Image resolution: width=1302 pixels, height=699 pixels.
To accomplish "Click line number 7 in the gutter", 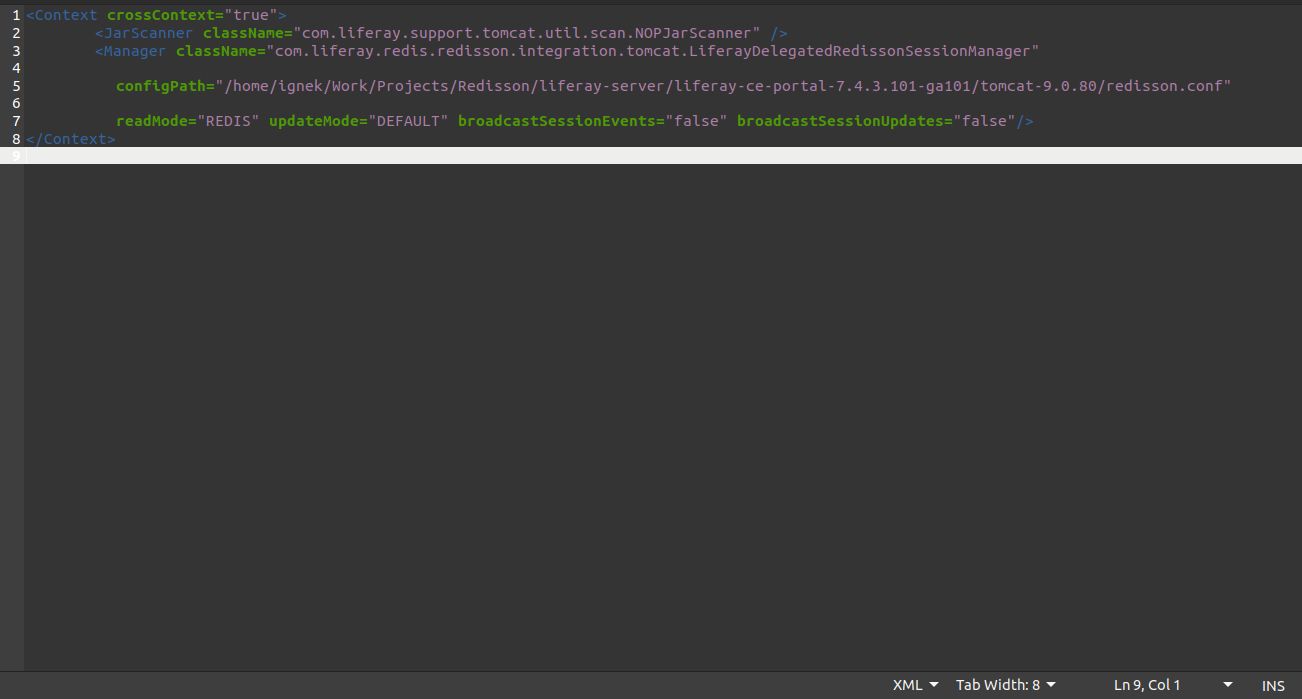I will pos(16,121).
